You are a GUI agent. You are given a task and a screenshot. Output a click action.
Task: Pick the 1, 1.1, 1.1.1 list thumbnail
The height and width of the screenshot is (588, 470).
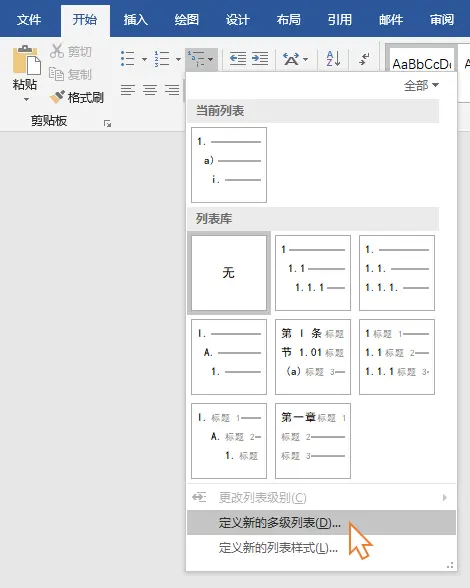pos(313,273)
